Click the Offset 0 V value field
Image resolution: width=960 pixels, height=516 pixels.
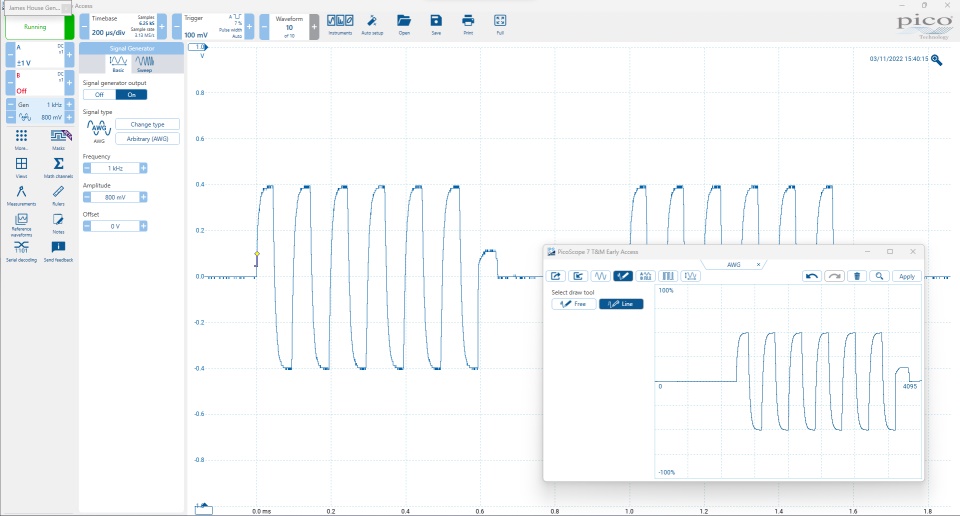pos(115,226)
